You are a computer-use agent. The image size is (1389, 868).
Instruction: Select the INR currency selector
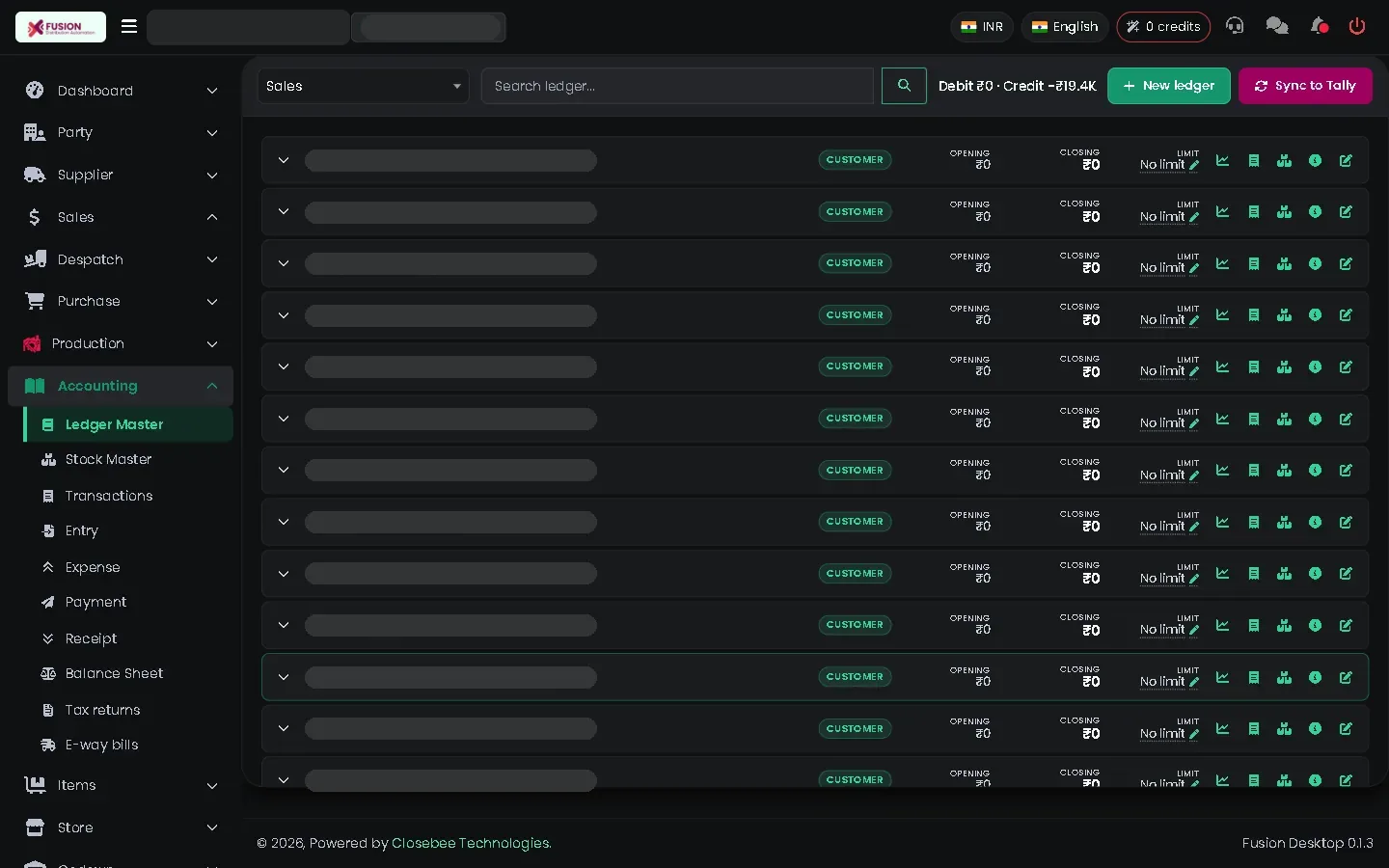pos(982,27)
